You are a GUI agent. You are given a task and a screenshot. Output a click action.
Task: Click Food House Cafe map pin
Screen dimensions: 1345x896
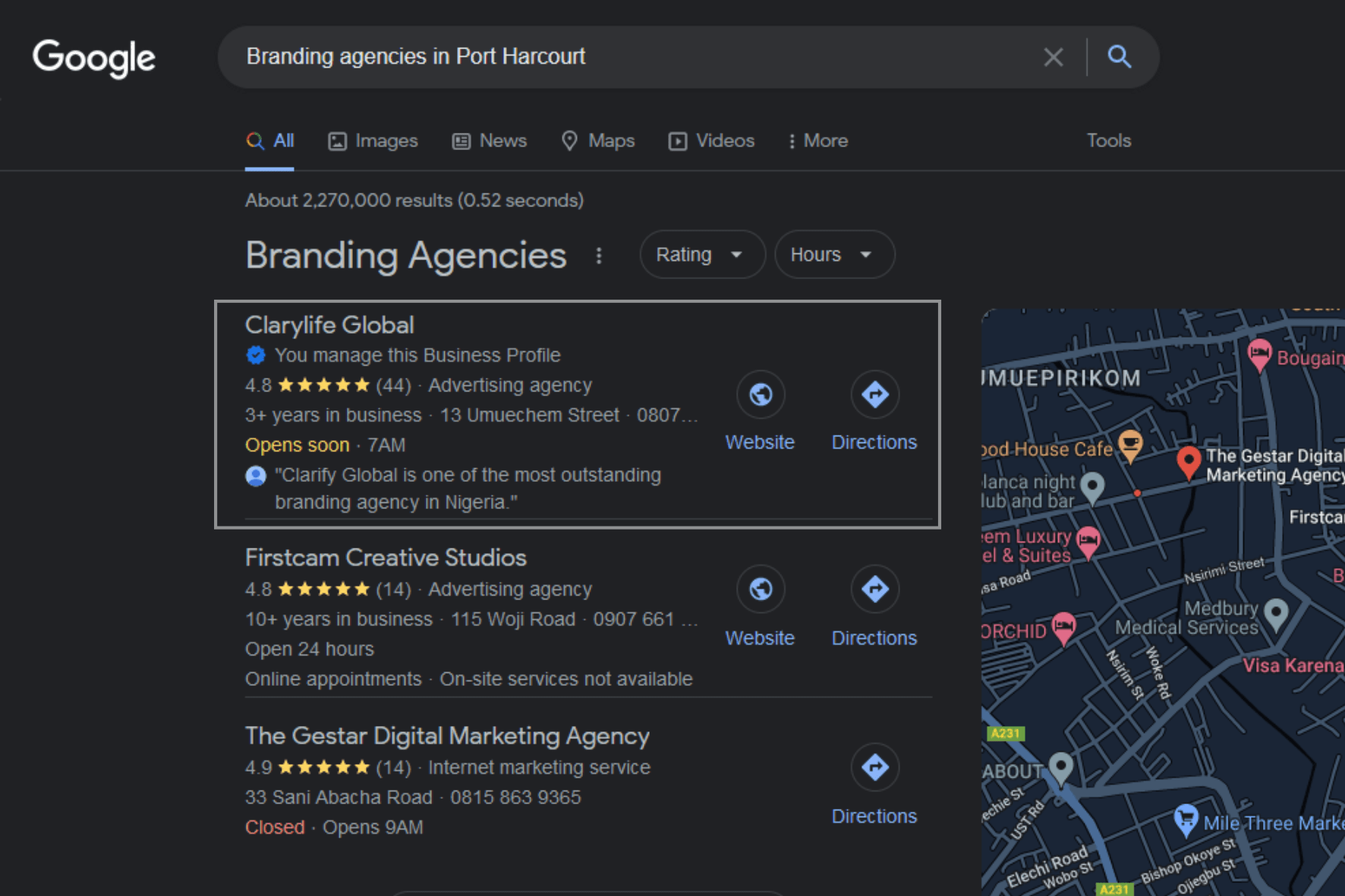(x=1130, y=445)
